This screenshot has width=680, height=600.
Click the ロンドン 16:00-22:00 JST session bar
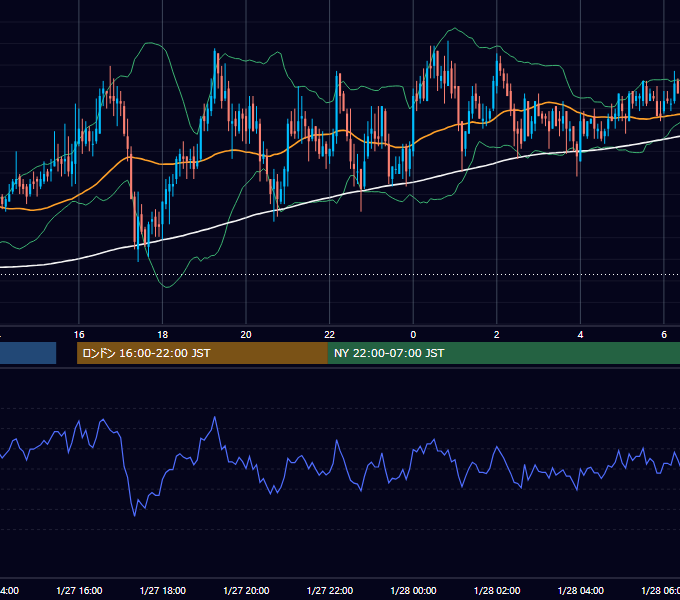coord(202,353)
